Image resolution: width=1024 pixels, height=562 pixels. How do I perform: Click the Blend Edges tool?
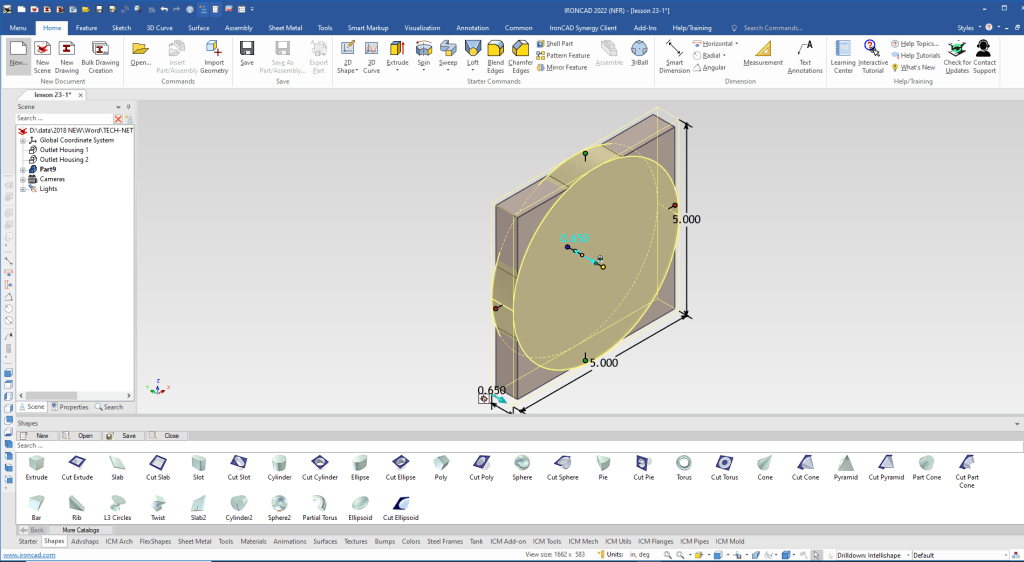point(496,56)
